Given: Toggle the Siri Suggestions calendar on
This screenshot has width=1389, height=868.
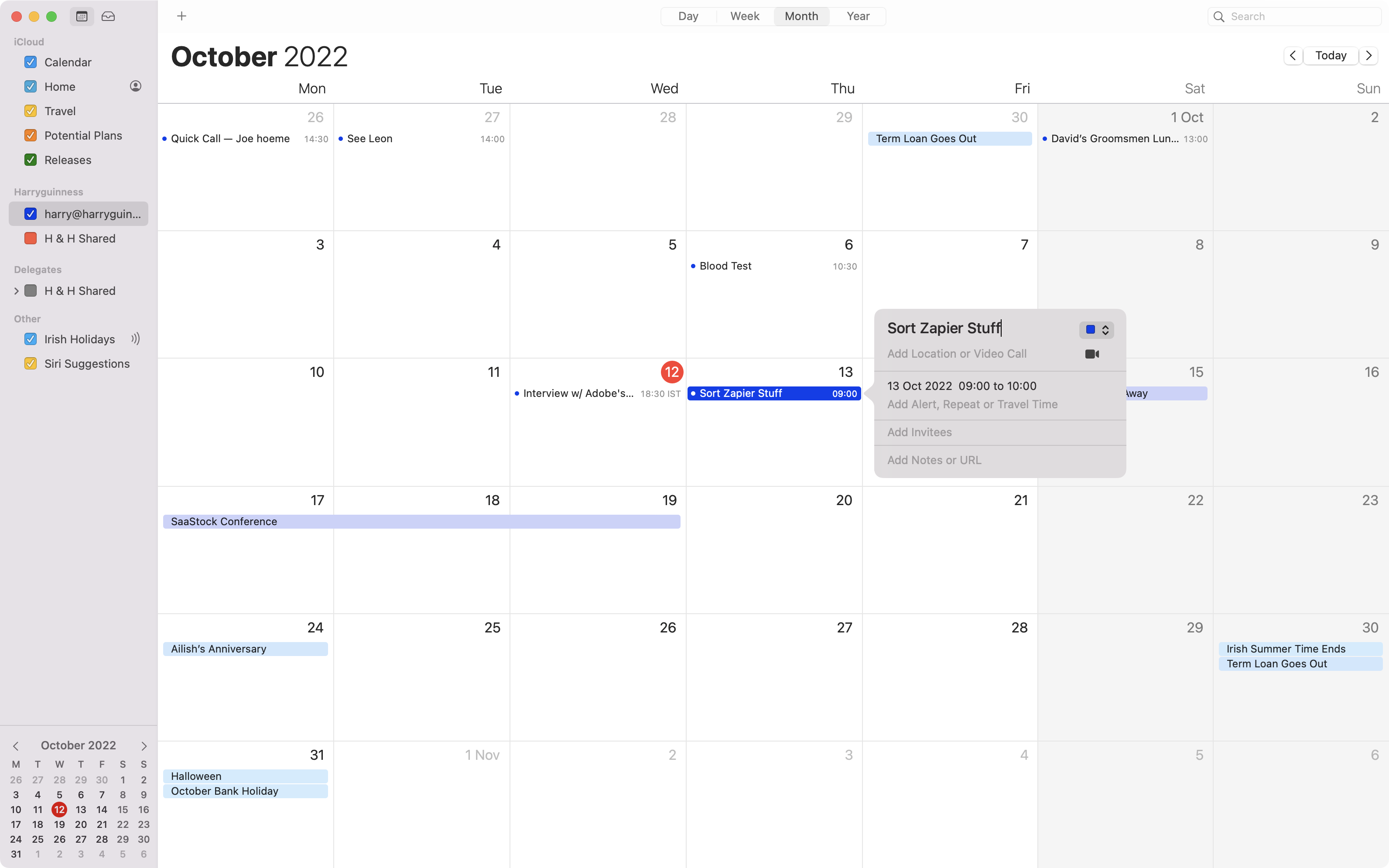Looking at the screenshot, I should 30,363.
